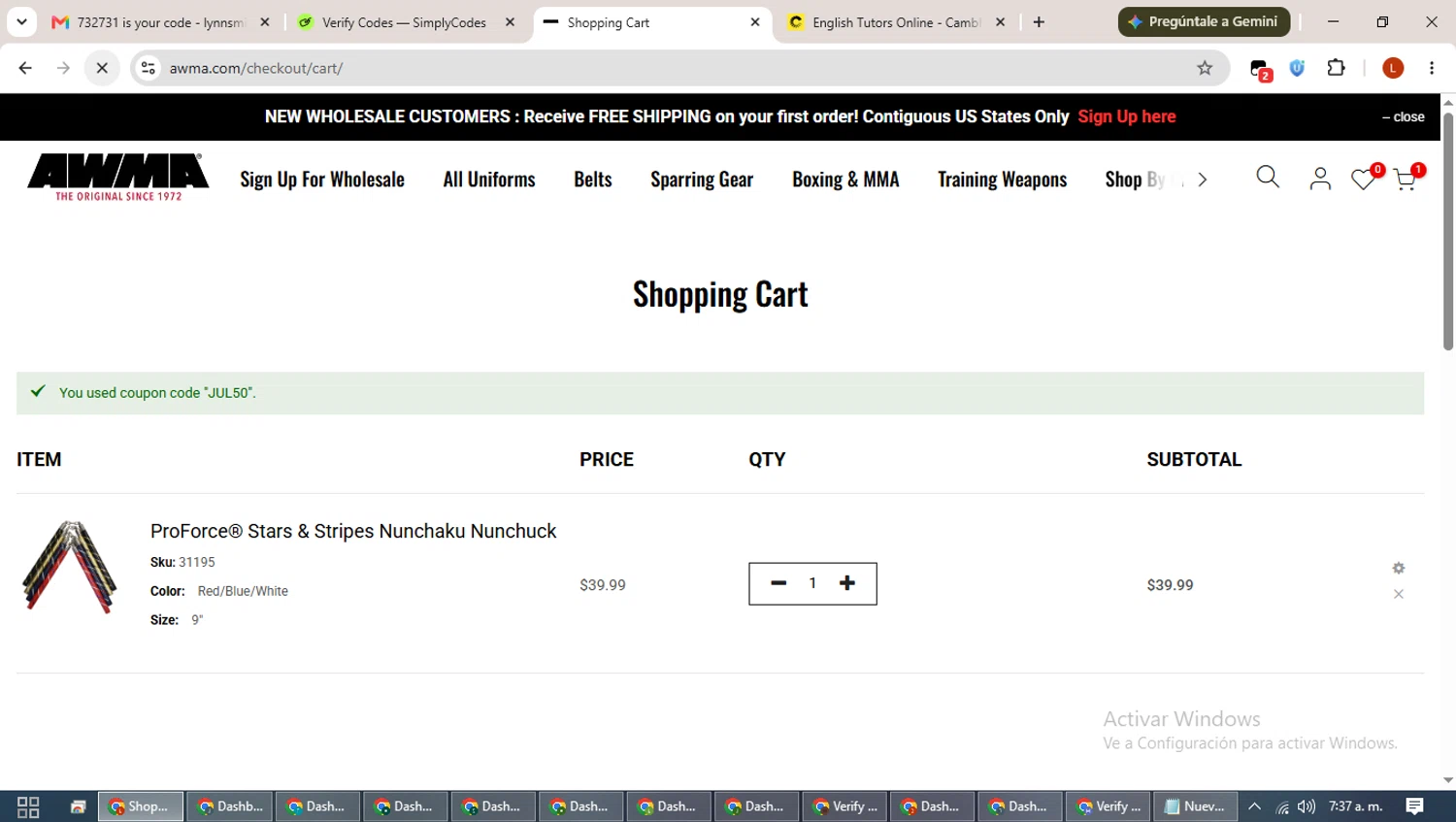Stop loading the current page
This screenshot has width=1456, height=822.
coord(102,68)
